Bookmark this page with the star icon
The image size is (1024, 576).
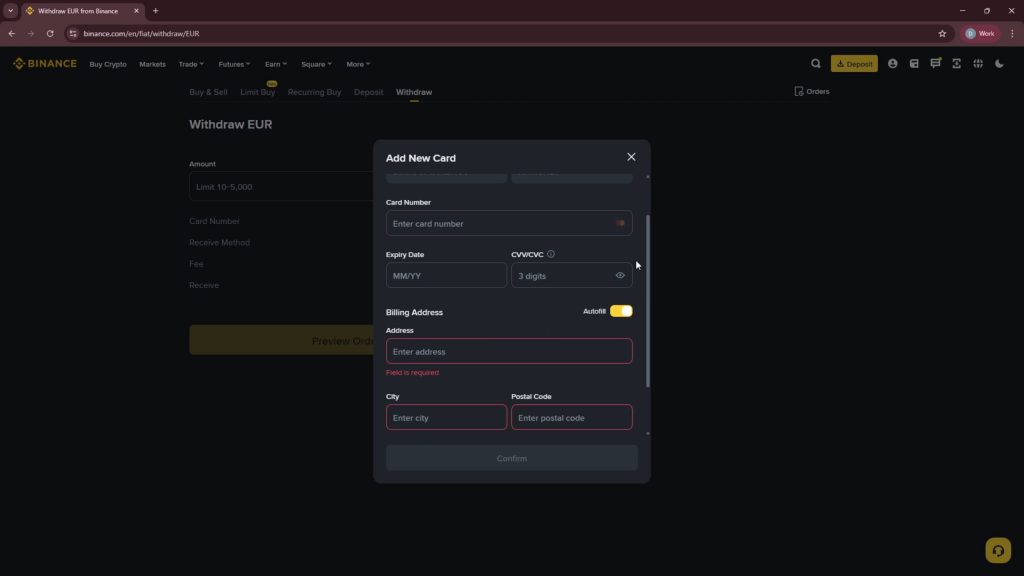942,33
